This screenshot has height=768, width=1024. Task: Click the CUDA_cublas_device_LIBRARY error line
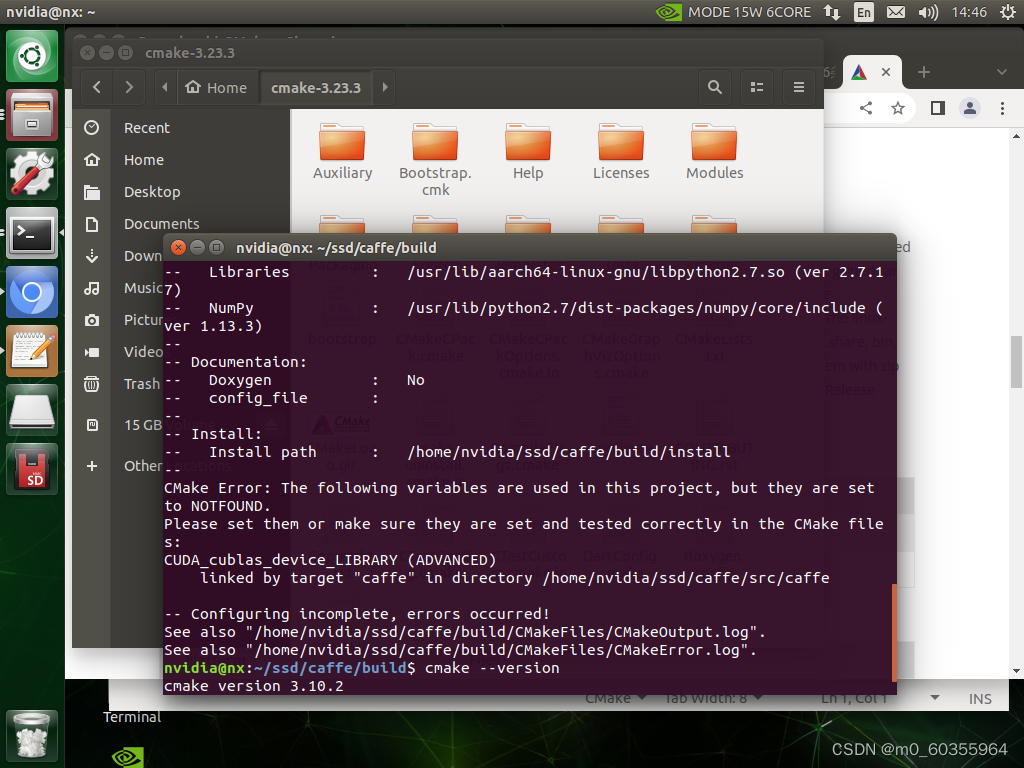tap(330, 560)
